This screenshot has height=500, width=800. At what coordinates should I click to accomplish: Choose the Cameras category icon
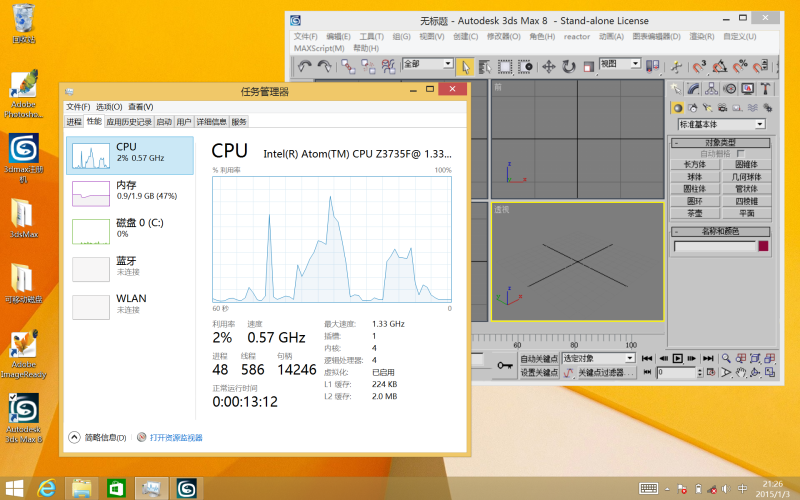tap(720, 108)
